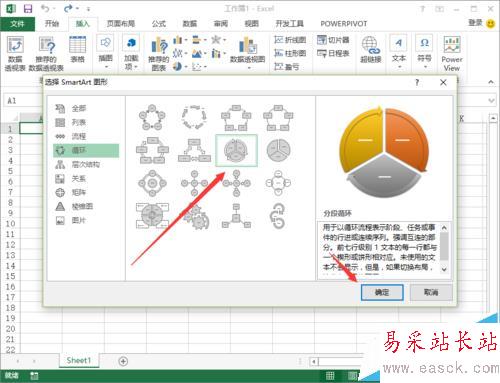Select the 层次结构 (Hierarchy) SmartArt category
Viewport: 500px width, 383px height.
point(86,164)
